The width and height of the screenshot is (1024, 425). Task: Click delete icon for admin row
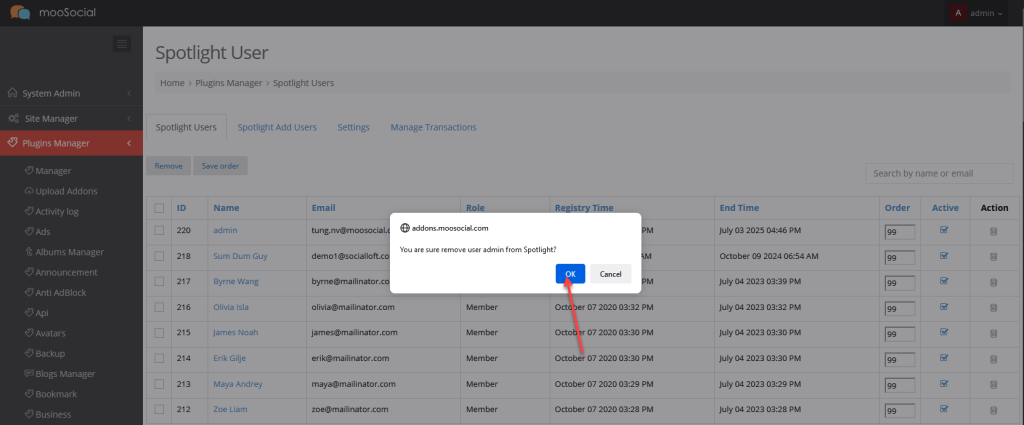[x=993, y=231]
